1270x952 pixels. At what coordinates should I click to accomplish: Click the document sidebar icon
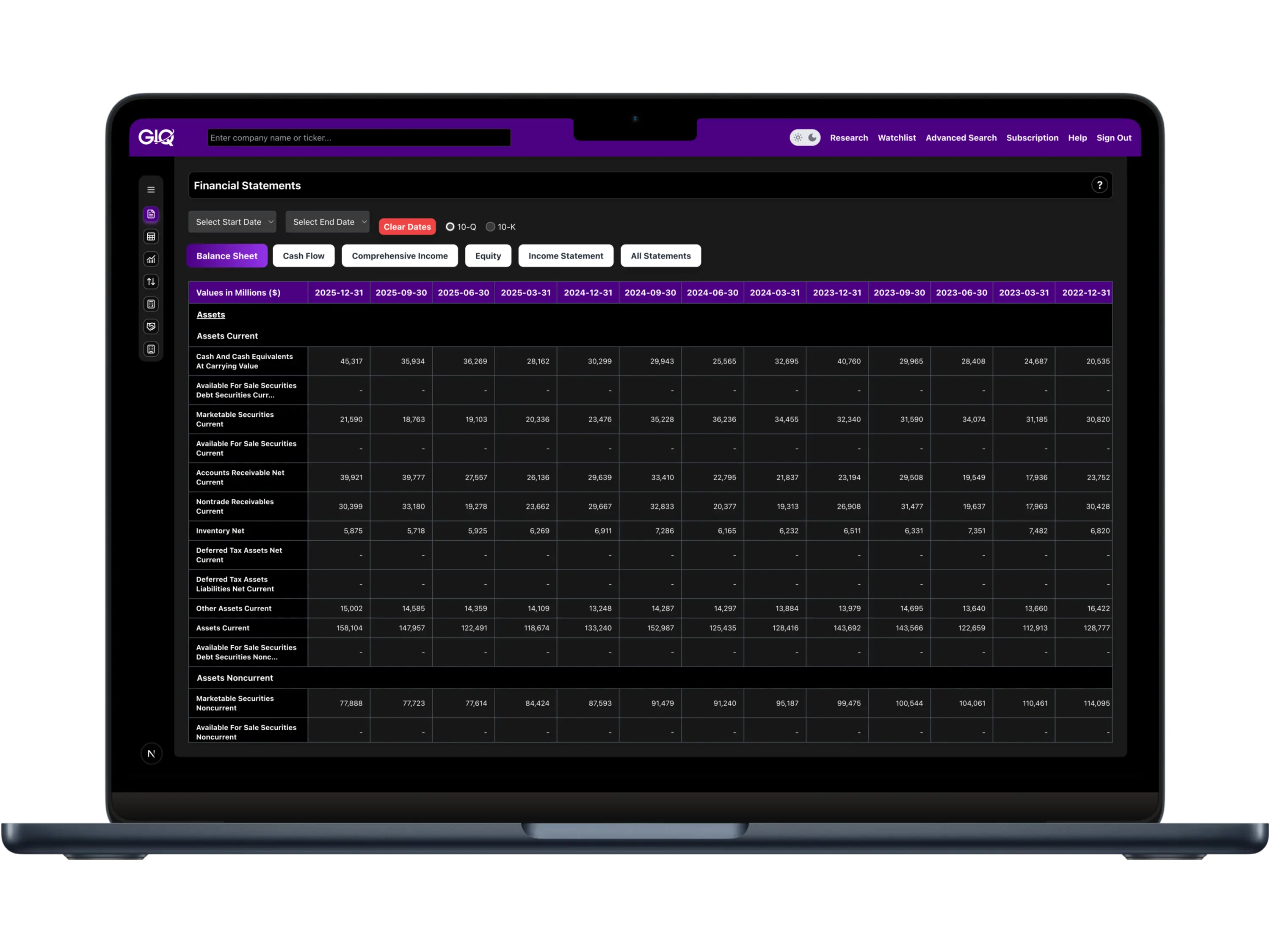click(x=151, y=214)
